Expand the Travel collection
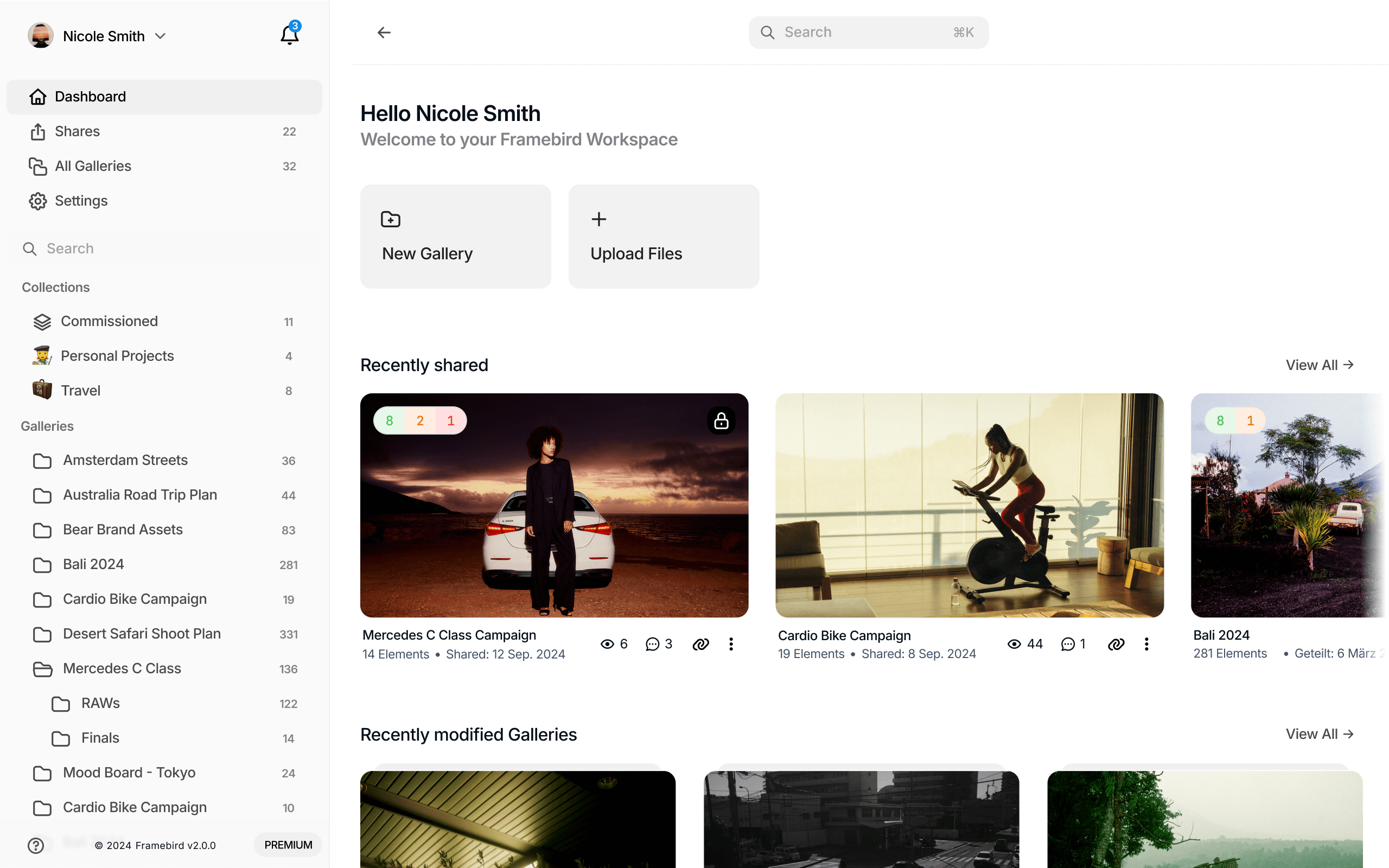 point(80,390)
